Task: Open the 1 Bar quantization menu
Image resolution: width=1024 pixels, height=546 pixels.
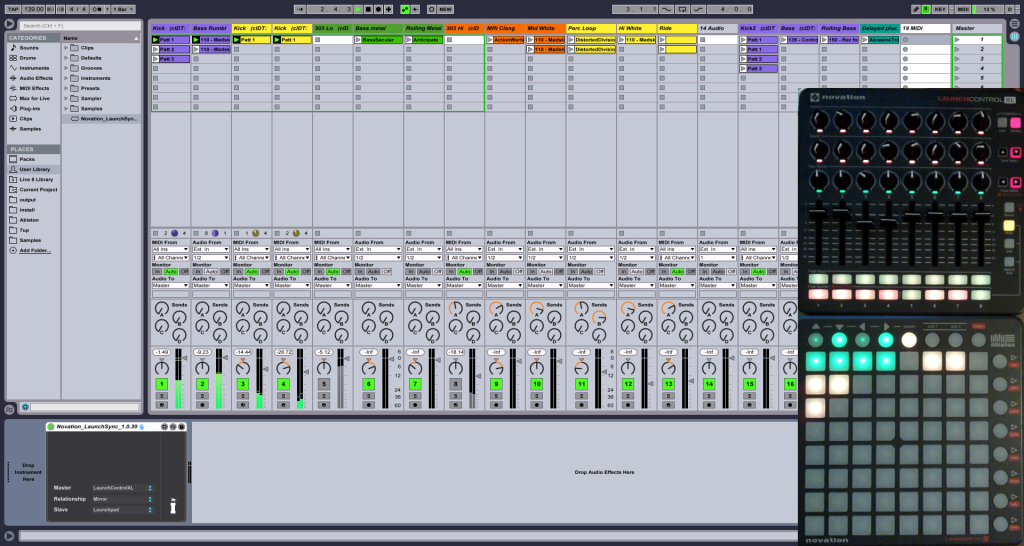Action: pos(124,8)
